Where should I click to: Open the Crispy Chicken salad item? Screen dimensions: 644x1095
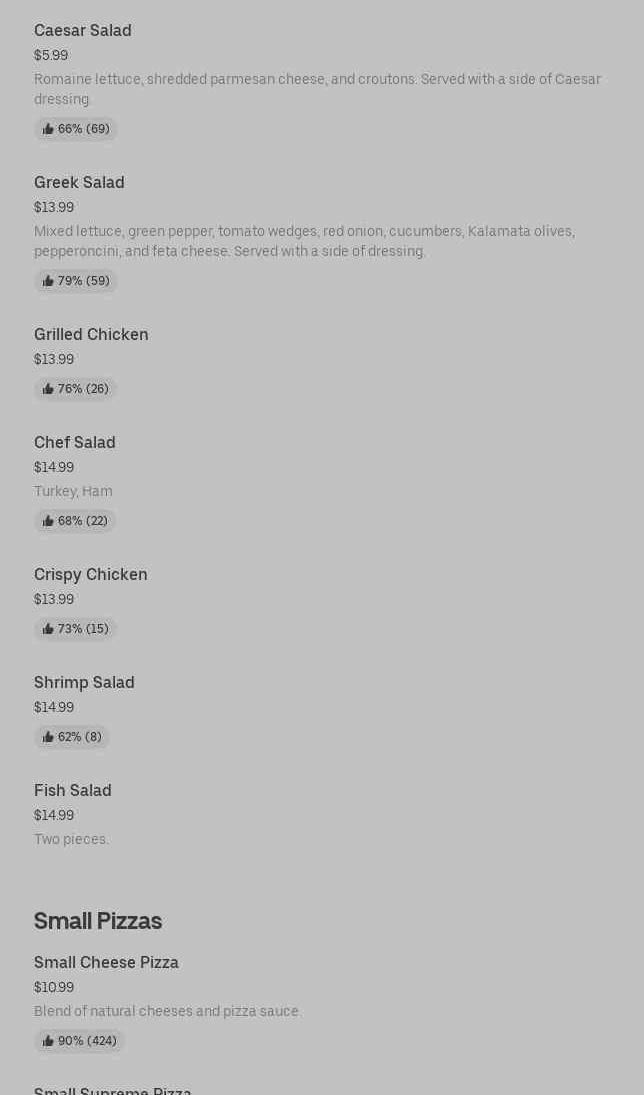point(91,575)
